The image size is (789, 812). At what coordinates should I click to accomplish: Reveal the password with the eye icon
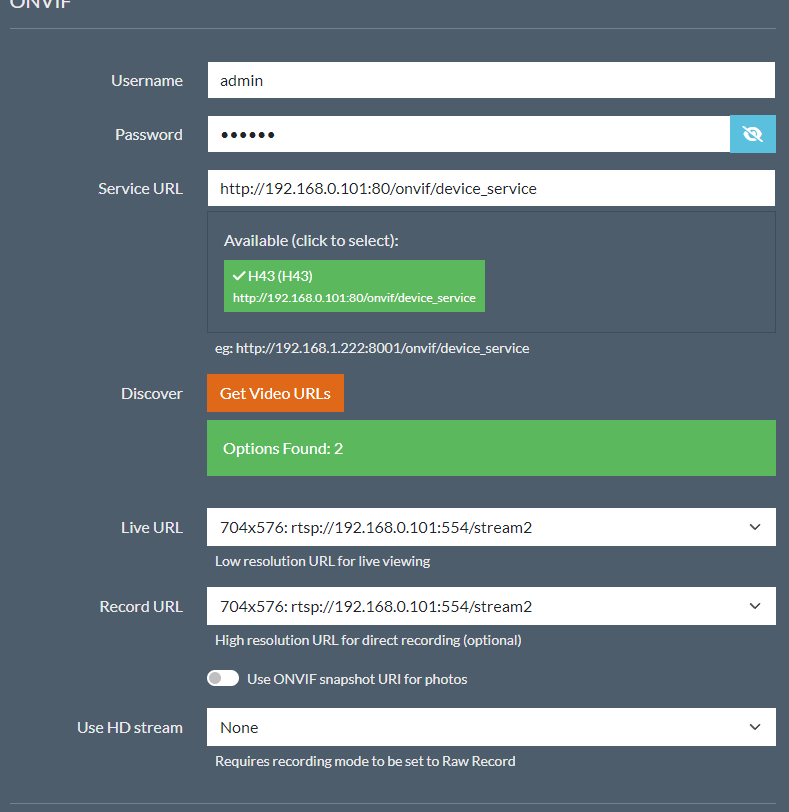point(753,134)
